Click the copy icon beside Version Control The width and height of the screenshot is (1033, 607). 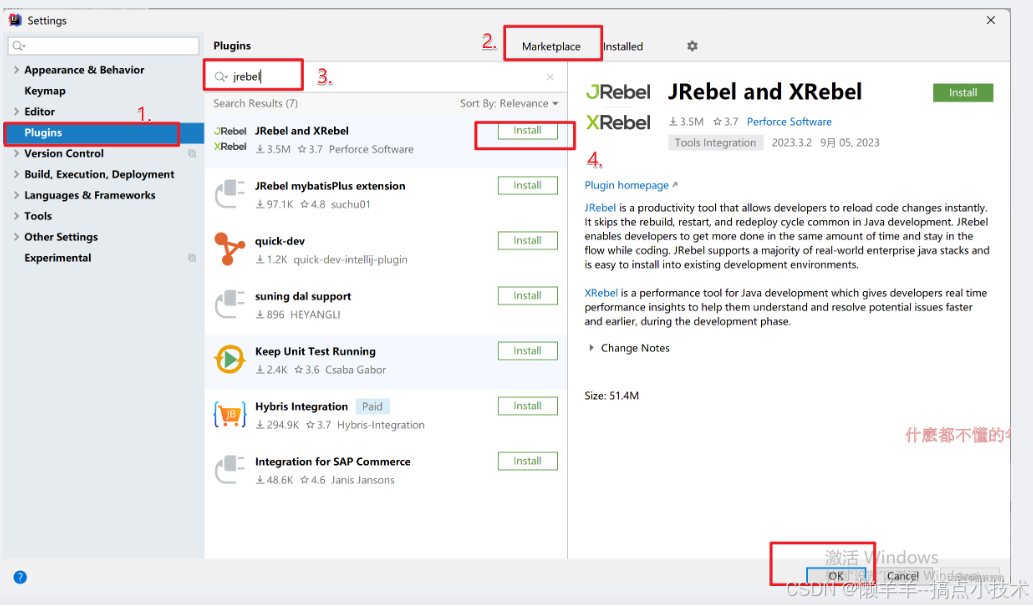tap(192, 154)
